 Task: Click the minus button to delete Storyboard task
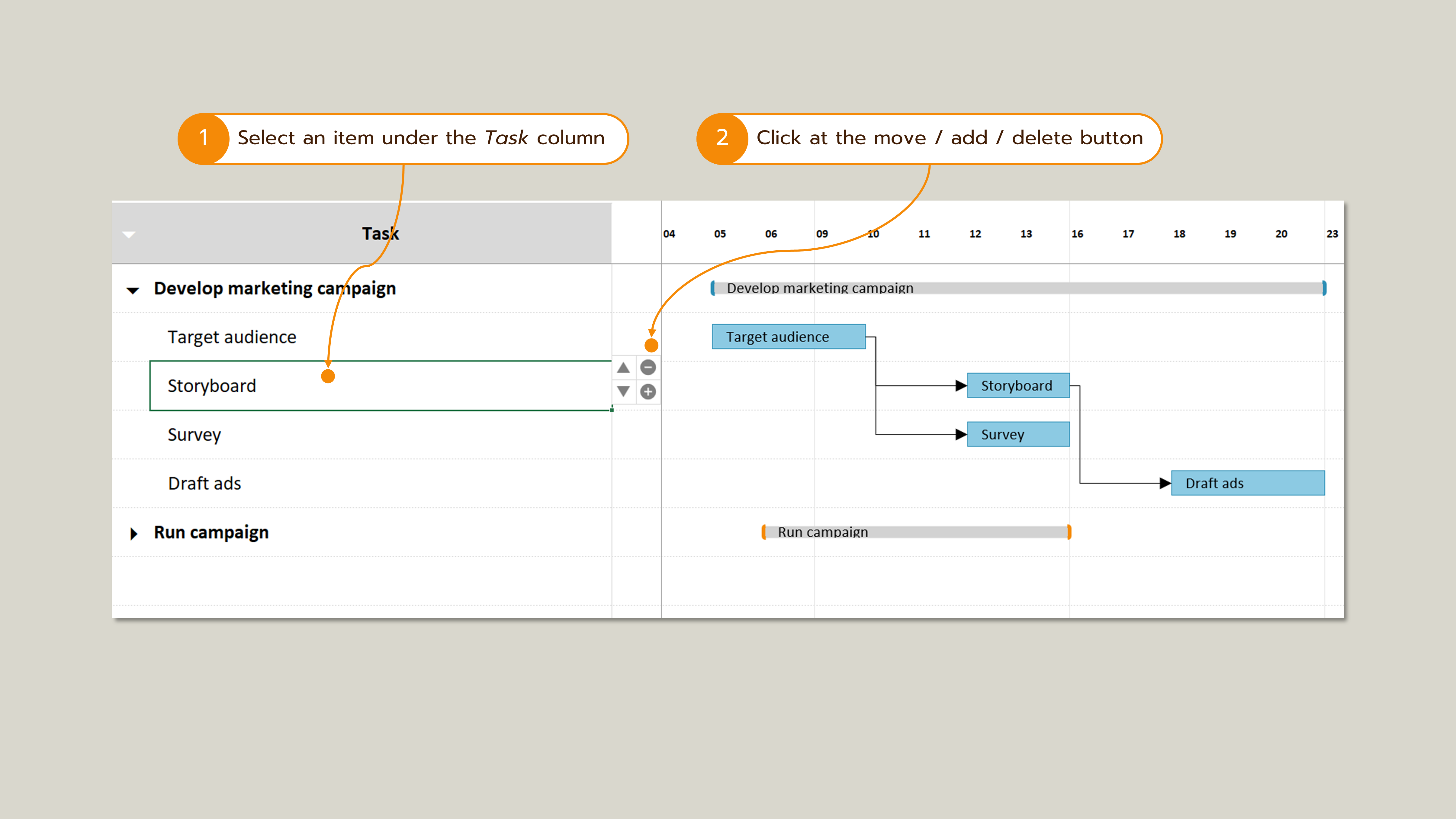coord(648,368)
